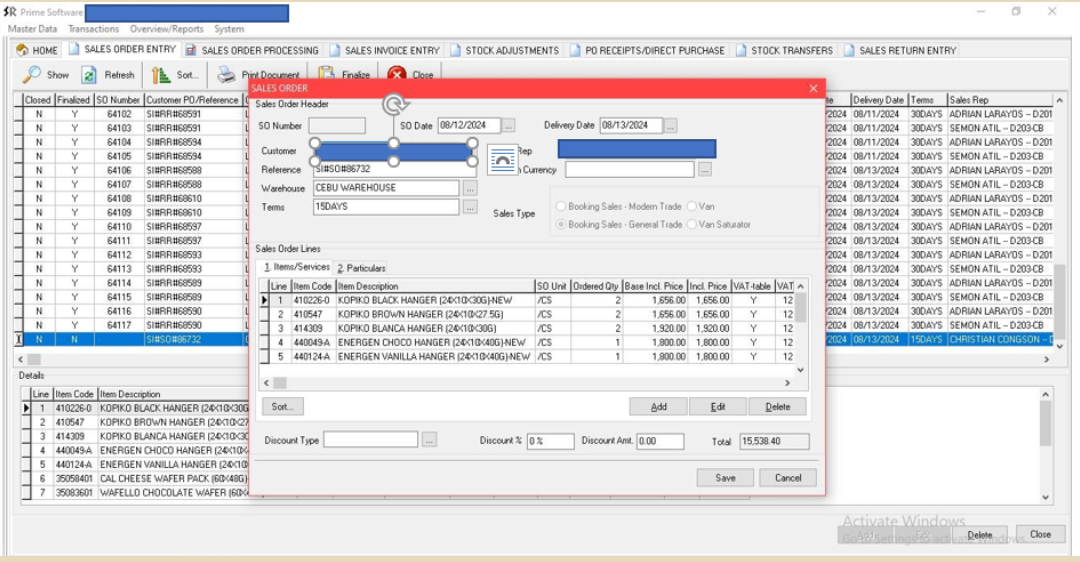Click the rotate handle above Customer box
This screenshot has width=1080, height=562.
coord(394,104)
